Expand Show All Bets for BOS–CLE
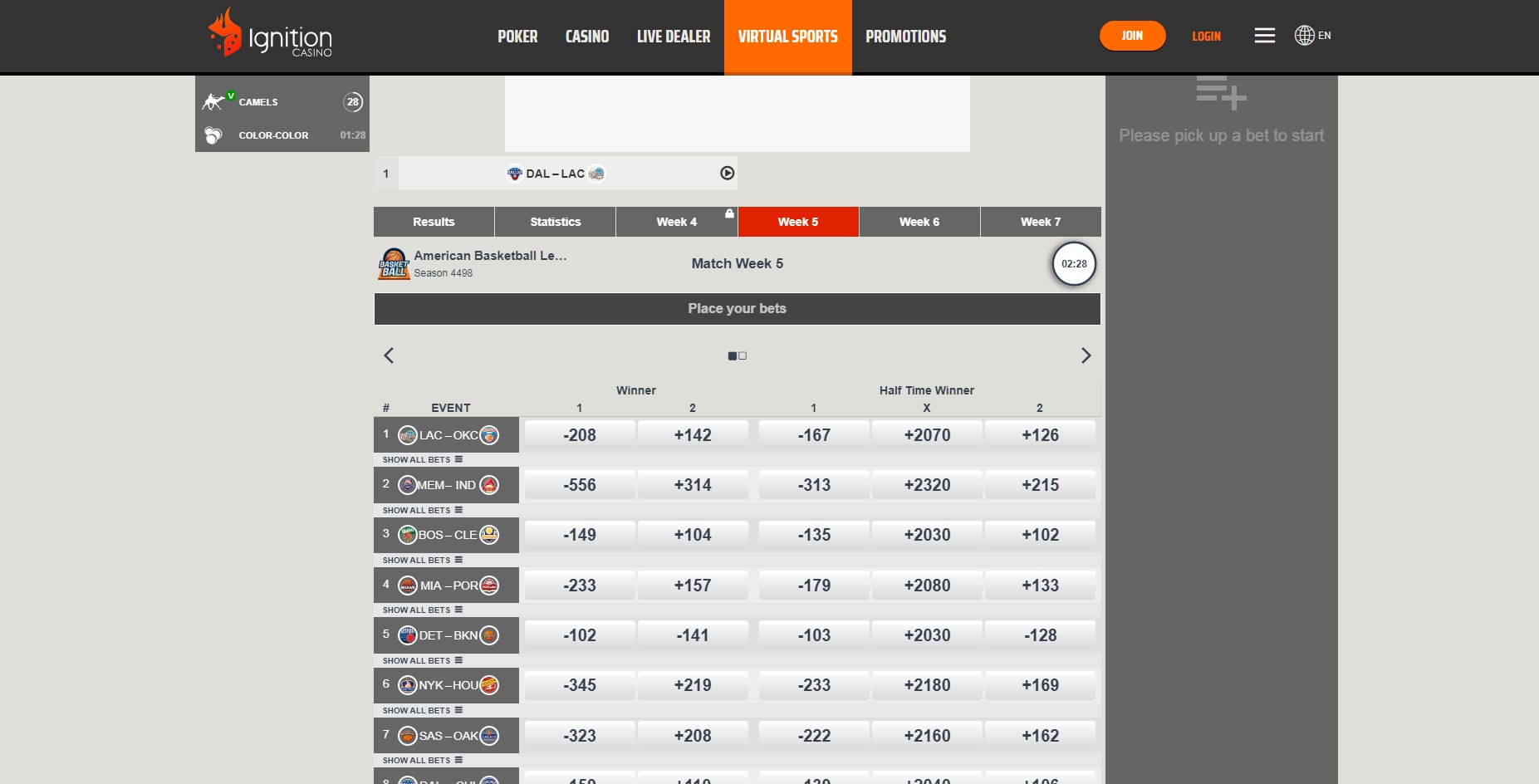Screen dimensions: 1539x784 point(422,560)
